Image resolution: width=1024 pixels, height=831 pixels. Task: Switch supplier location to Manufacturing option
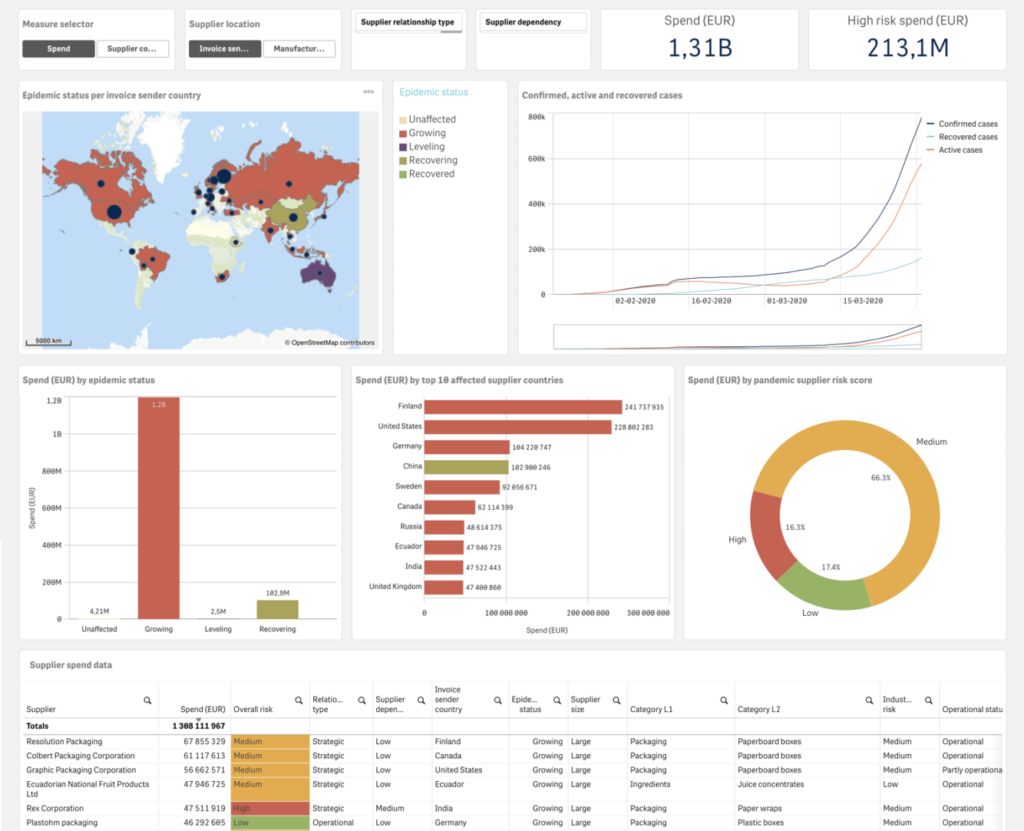[299, 48]
